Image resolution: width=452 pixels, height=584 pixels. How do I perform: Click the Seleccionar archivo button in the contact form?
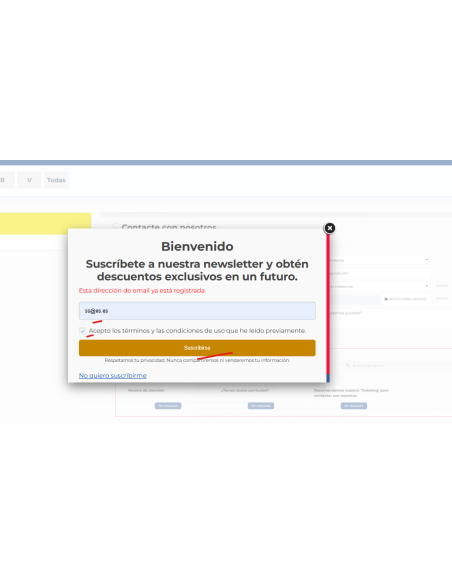click(406, 299)
